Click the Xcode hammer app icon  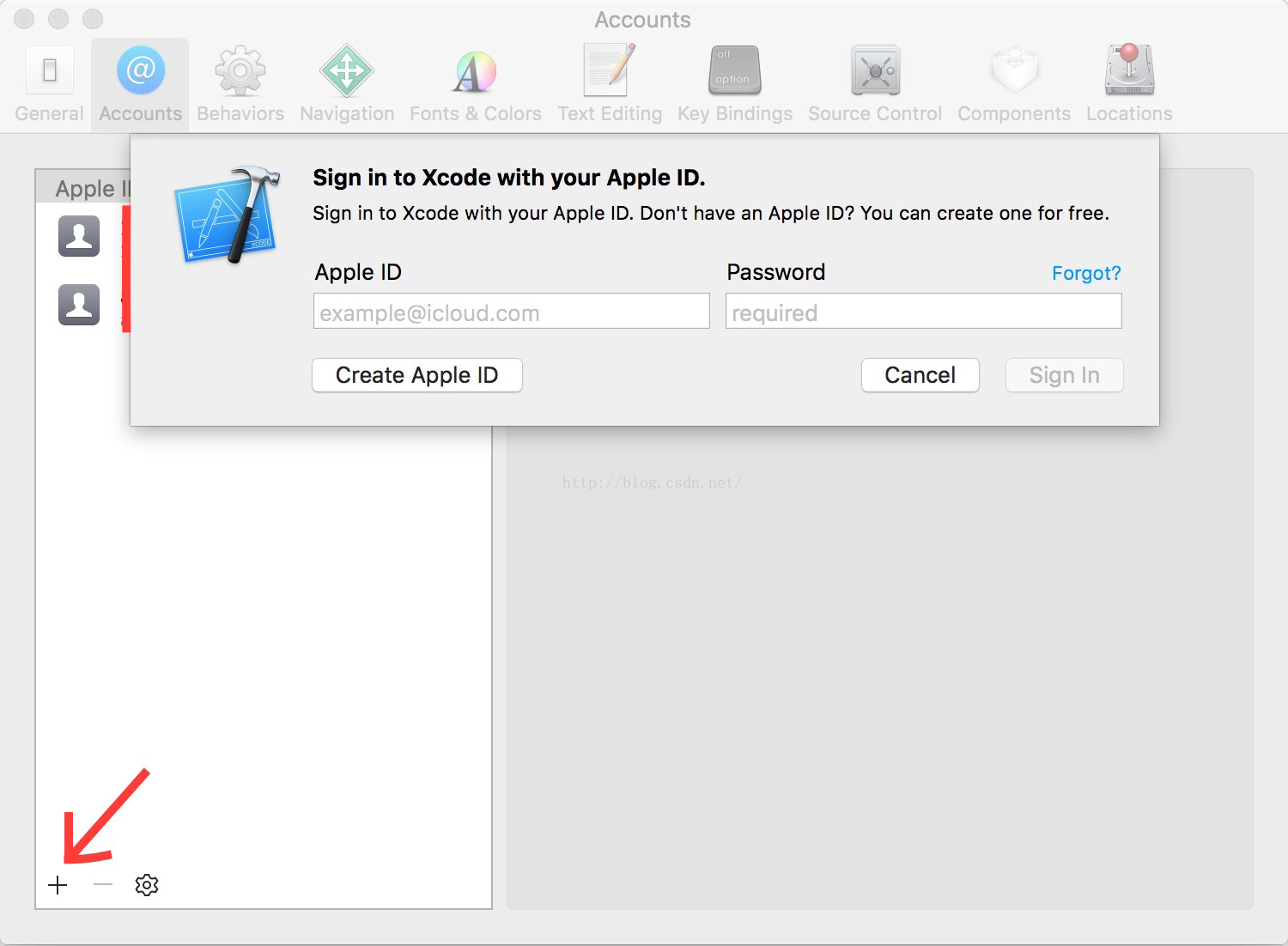coord(228,215)
